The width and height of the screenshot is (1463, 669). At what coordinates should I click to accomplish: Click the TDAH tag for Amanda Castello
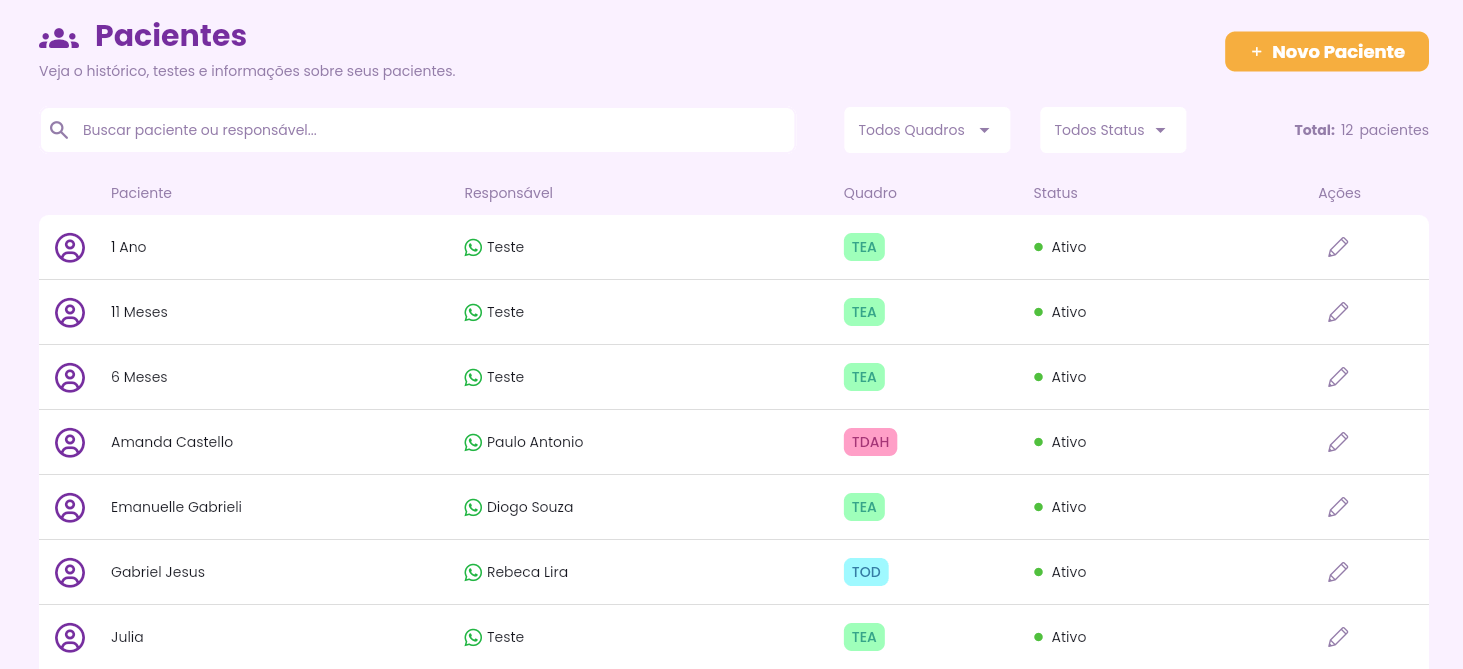click(x=870, y=442)
